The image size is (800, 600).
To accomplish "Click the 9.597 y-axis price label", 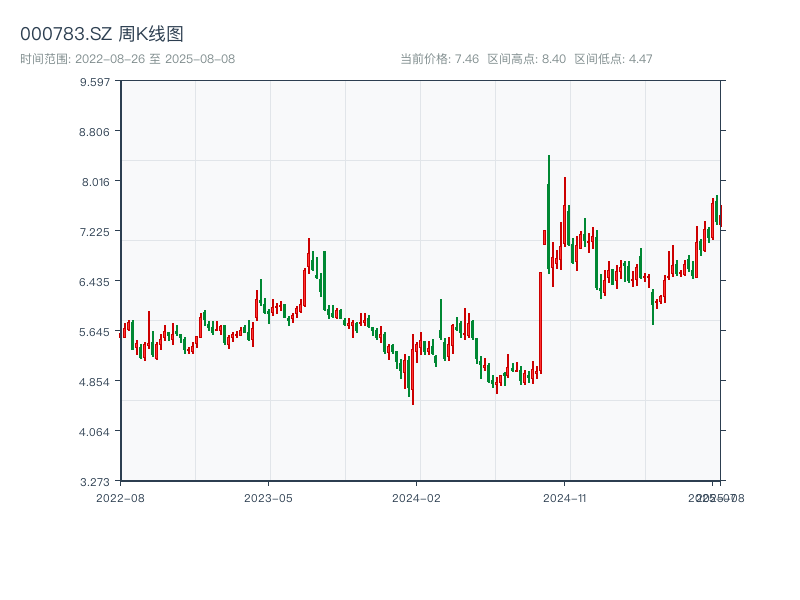I will (x=95, y=81).
